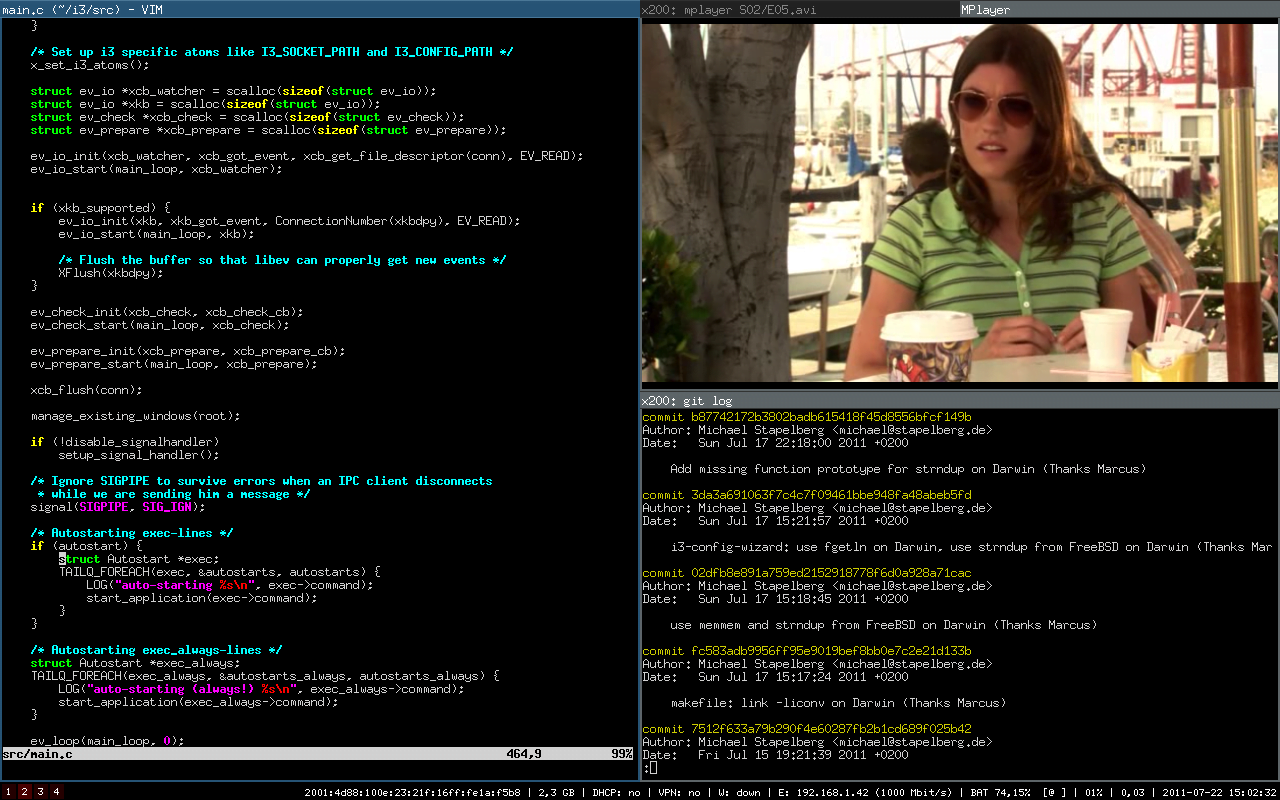
Task: Focus the 'git log' window title bar
Action: (958, 400)
